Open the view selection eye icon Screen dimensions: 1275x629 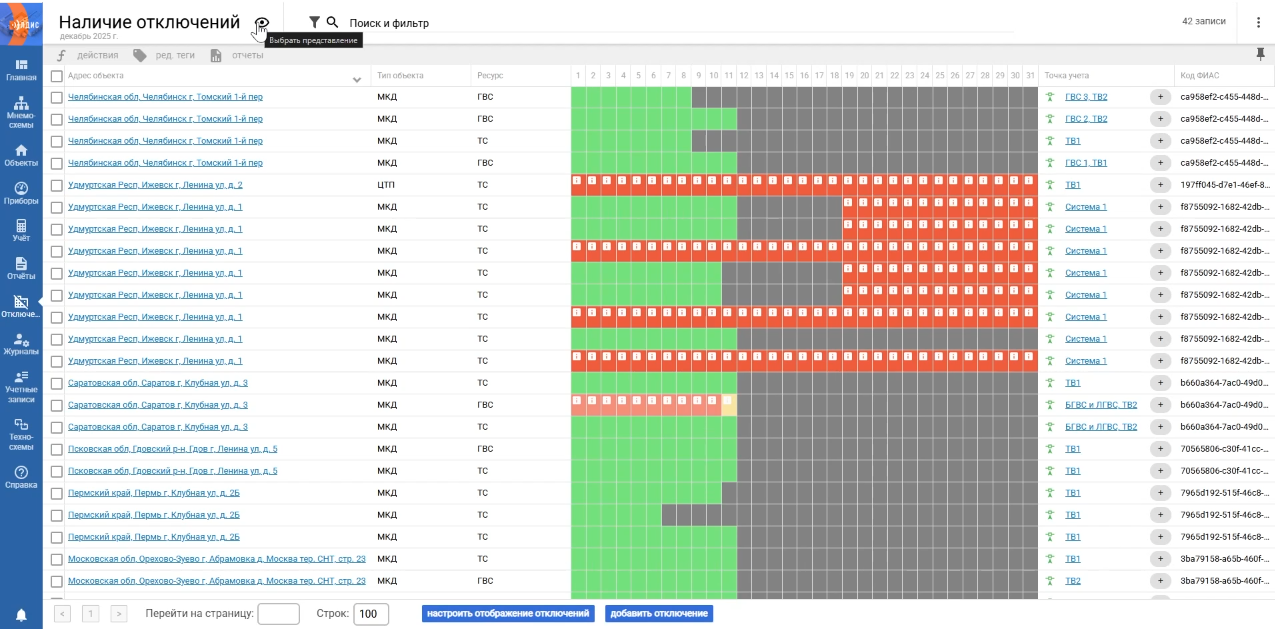click(262, 23)
